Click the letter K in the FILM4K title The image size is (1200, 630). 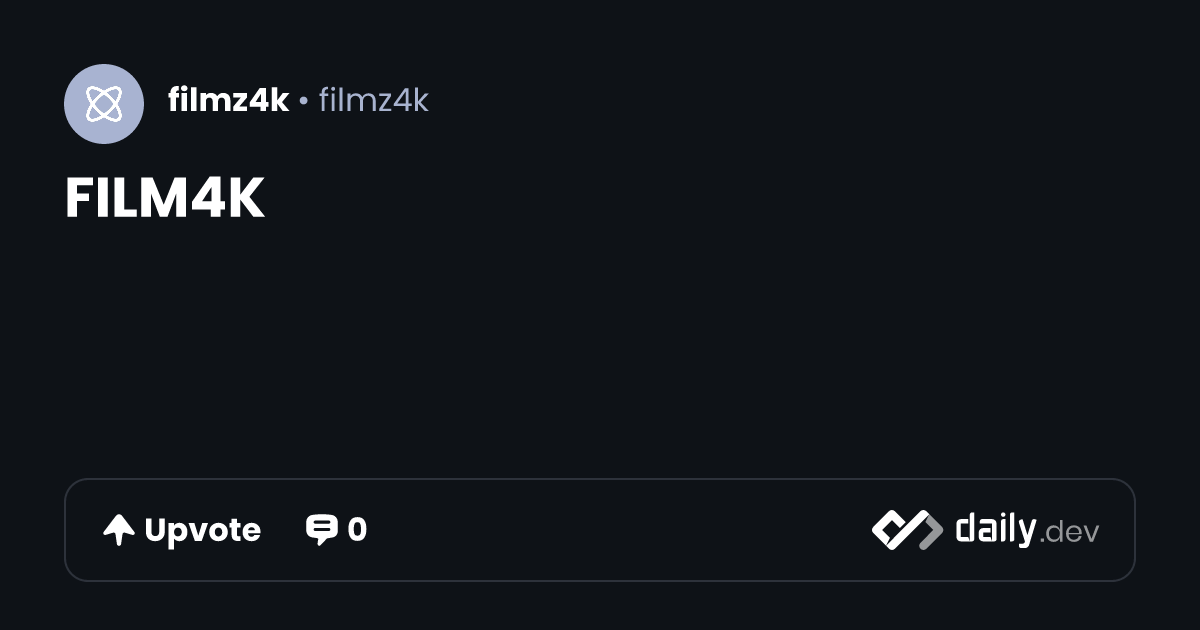(x=246, y=199)
